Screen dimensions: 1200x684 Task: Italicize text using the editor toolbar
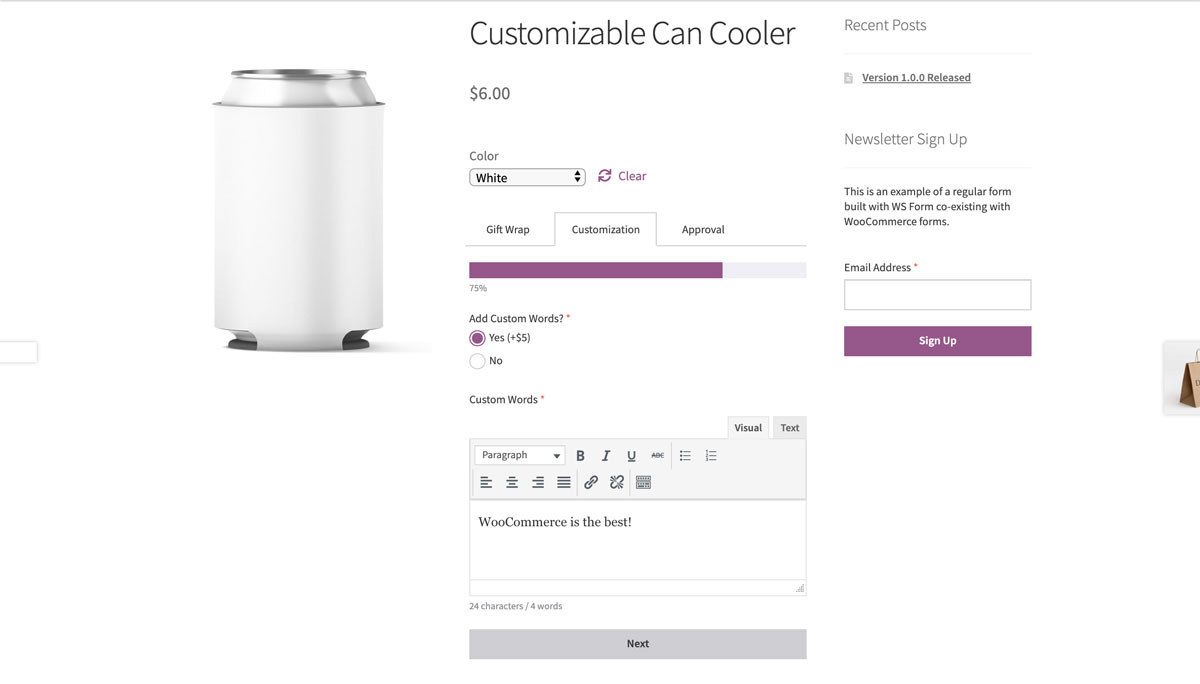point(606,455)
